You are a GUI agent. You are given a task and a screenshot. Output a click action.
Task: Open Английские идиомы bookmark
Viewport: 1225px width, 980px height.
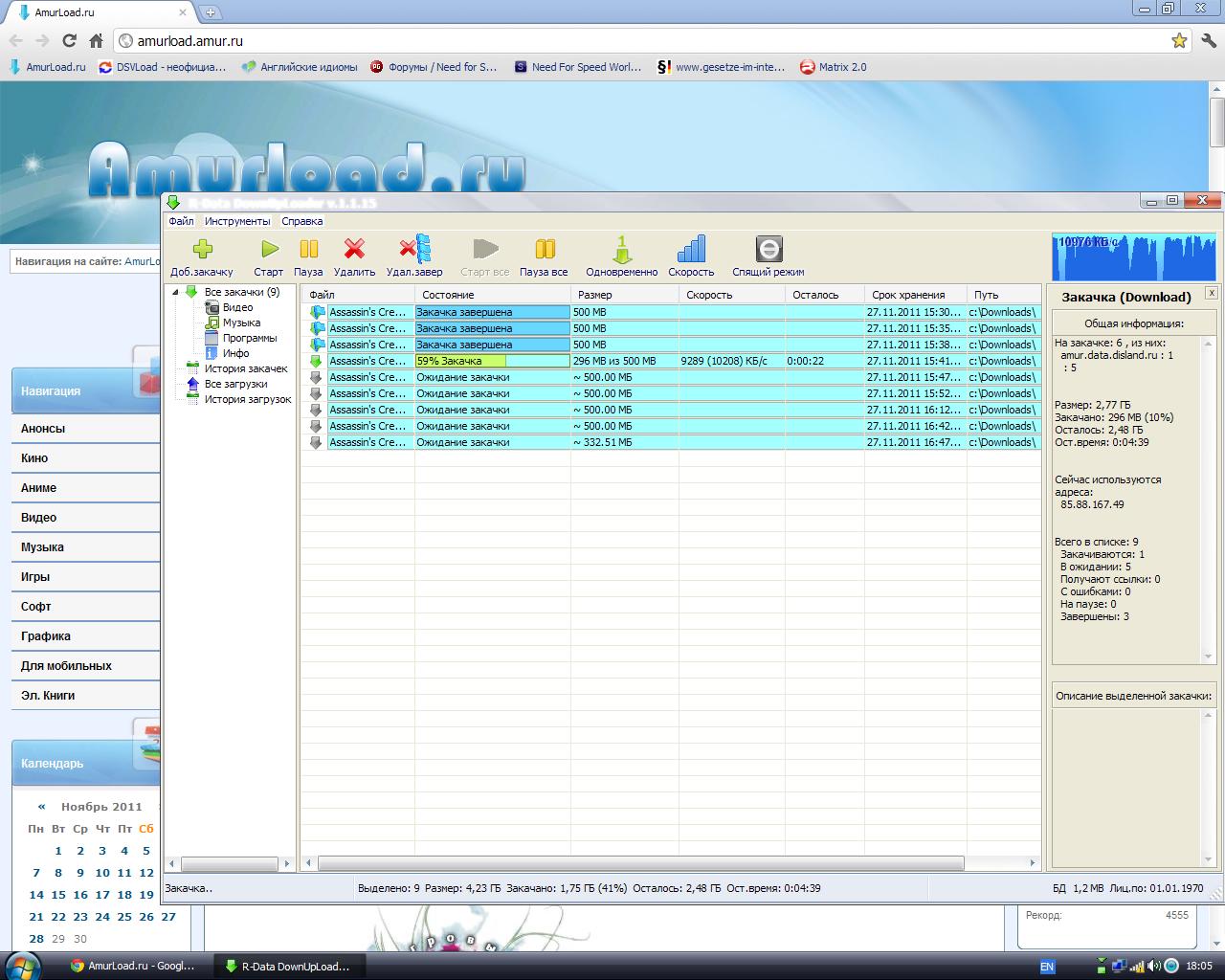tap(300, 67)
